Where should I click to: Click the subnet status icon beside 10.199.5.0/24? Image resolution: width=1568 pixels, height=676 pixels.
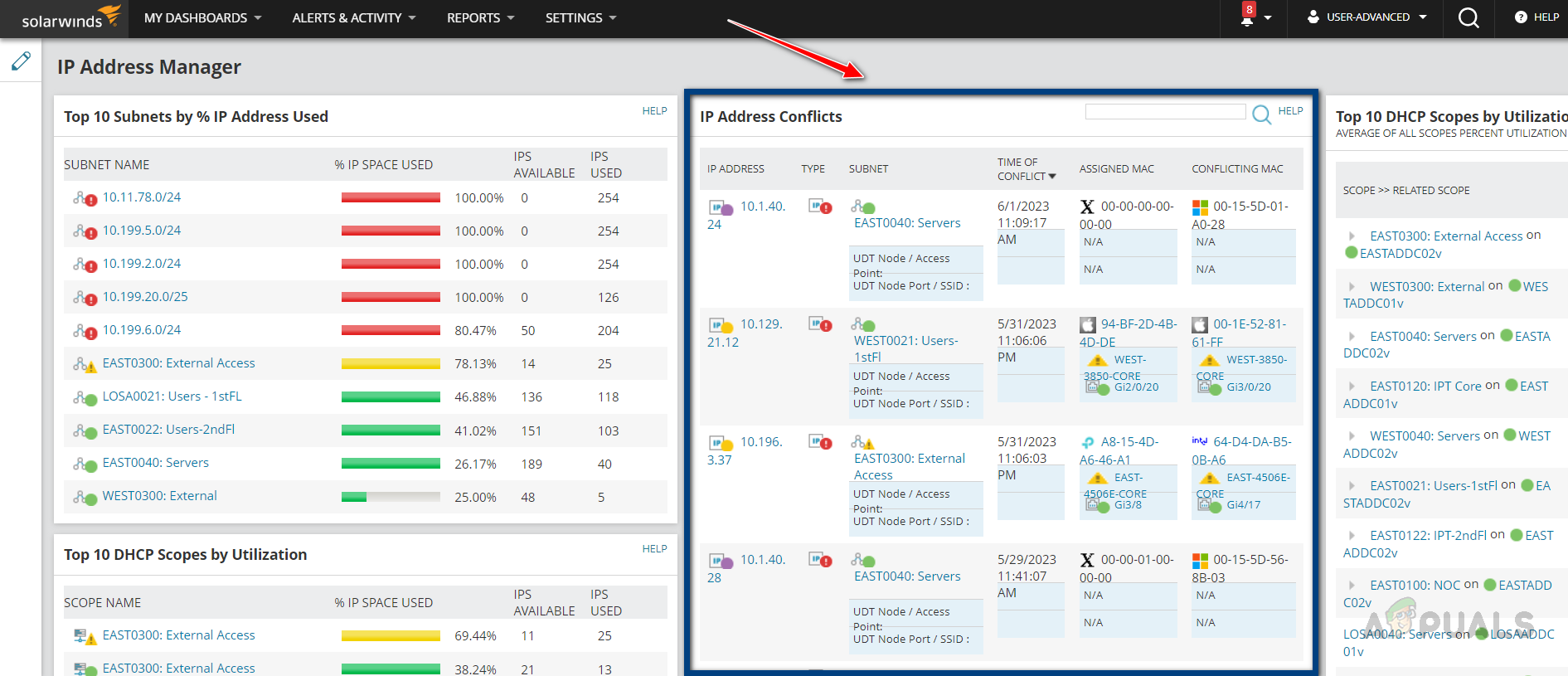(x=85, y=231)
